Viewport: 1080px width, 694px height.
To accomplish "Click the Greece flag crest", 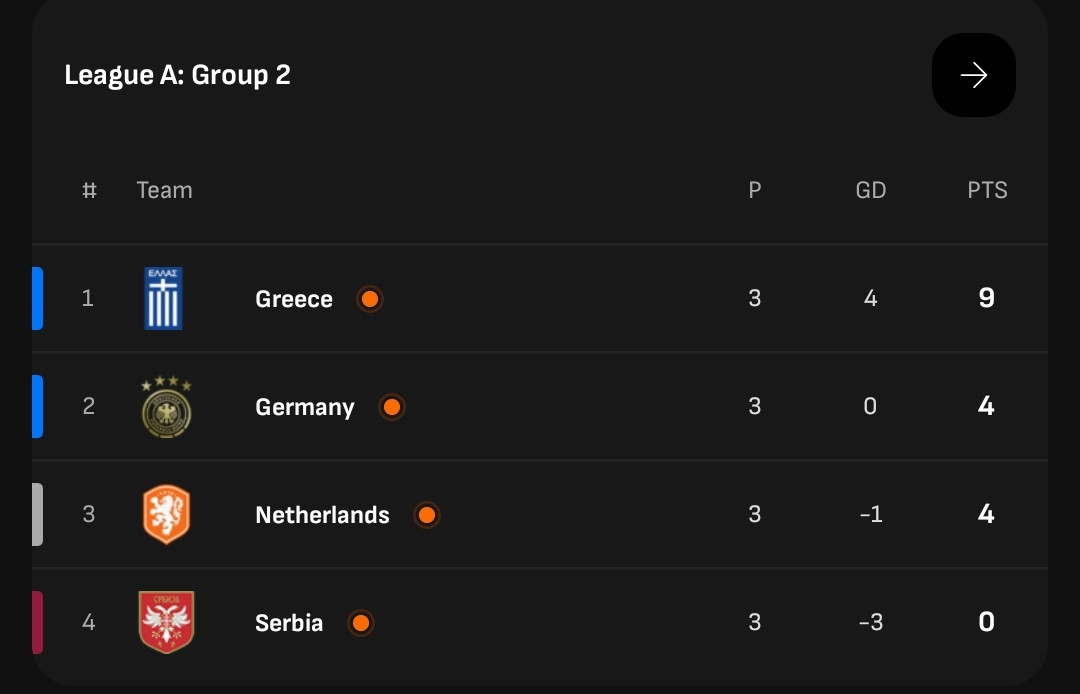I will pyautogui.click(x=163, y=298).
